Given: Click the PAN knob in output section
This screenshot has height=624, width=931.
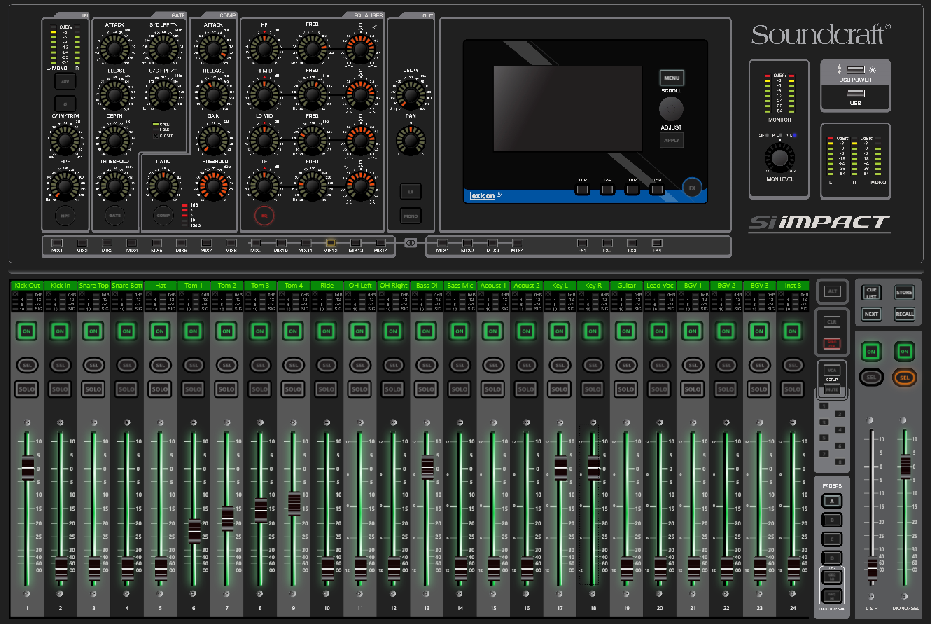Looking at the screenshot, I should [410, 141].
